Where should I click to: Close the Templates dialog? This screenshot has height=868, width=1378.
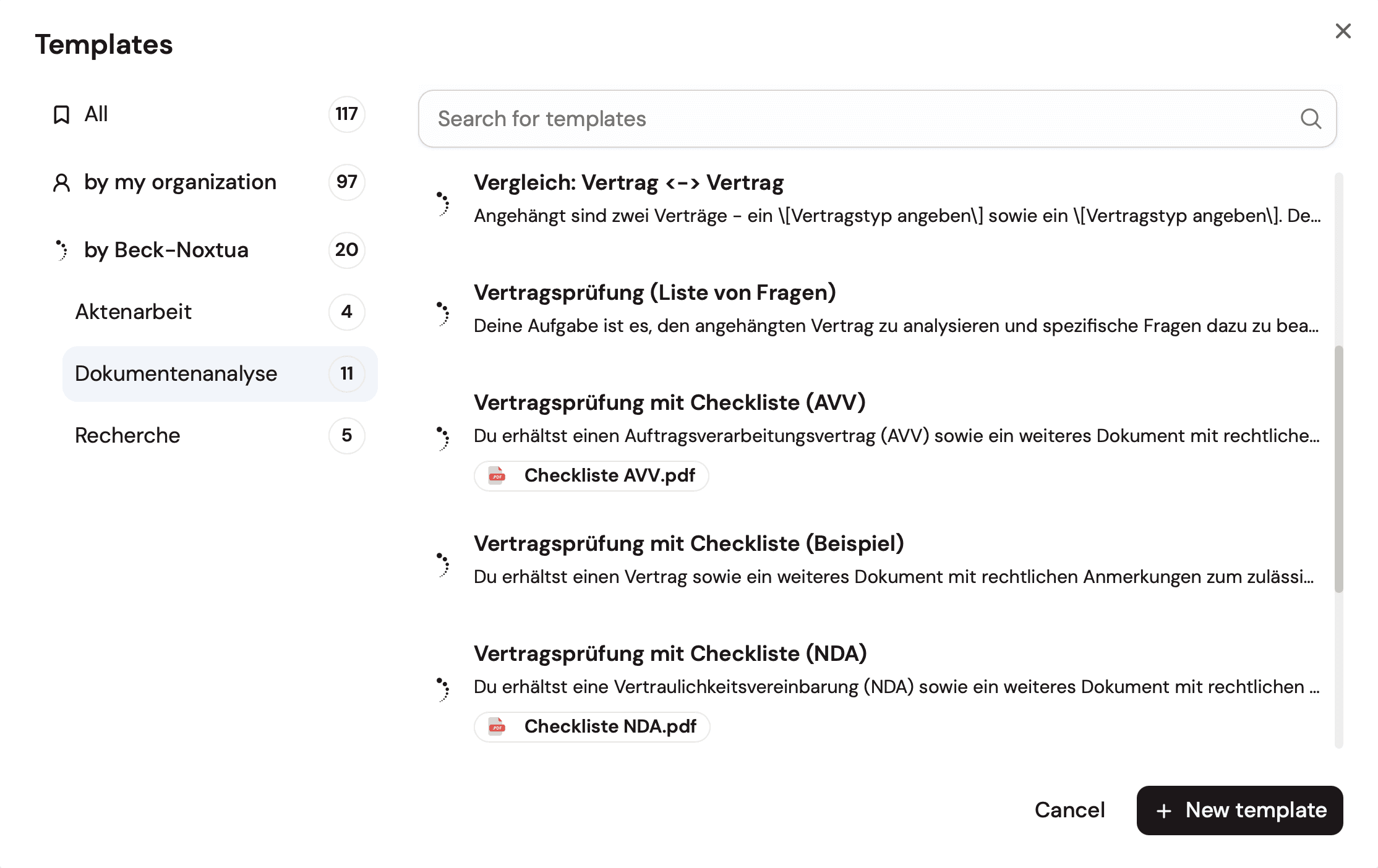1343,31
